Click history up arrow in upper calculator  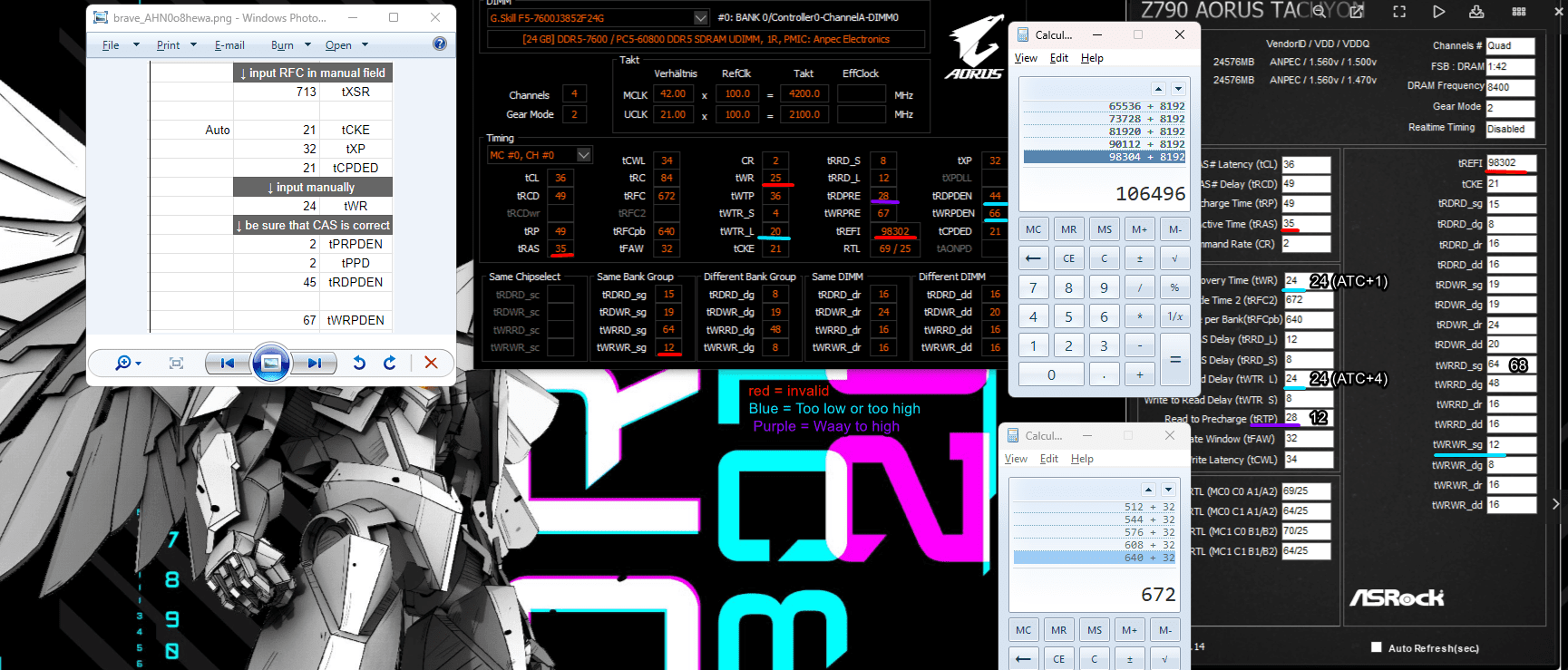(1158, 89)
